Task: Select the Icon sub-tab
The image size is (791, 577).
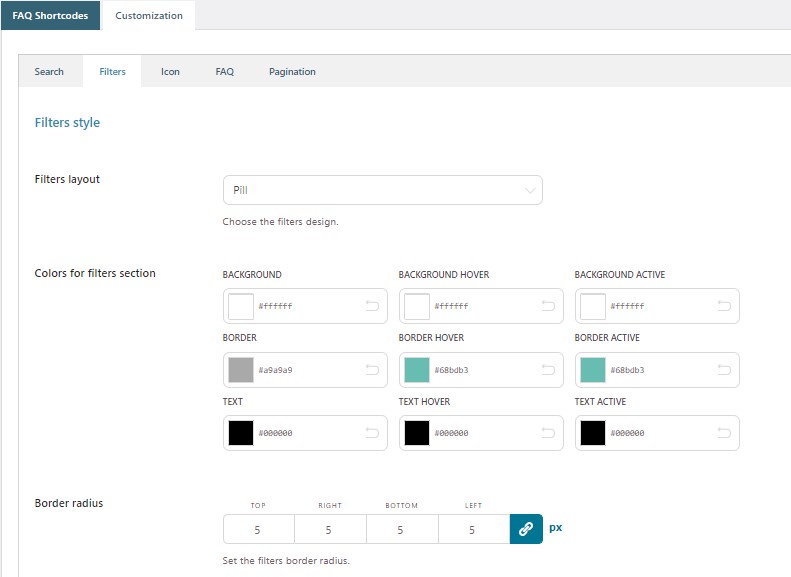Action: [171, 72]
